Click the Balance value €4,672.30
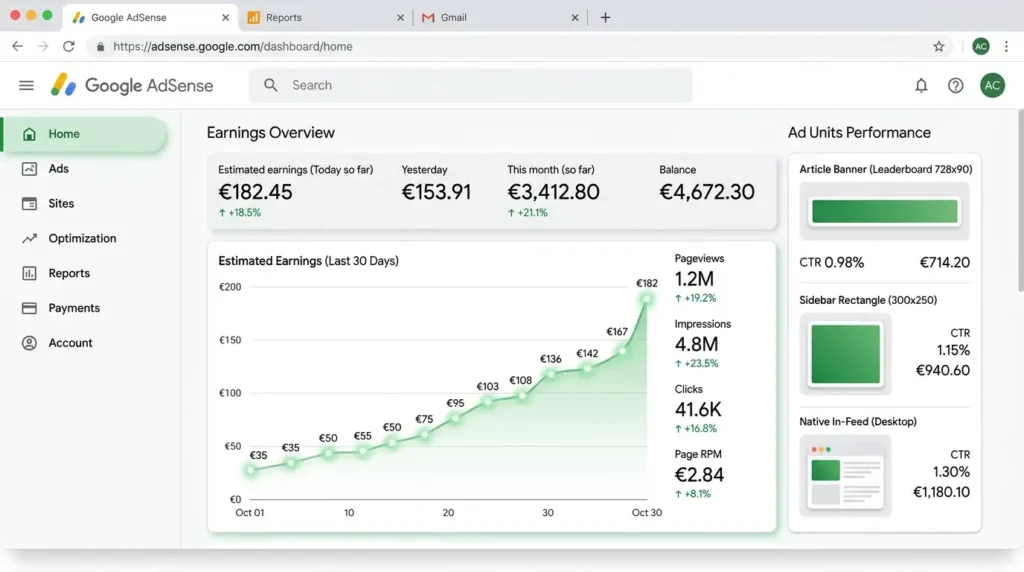Screen dimensions: 1024x572 click(x=707, y=192)
